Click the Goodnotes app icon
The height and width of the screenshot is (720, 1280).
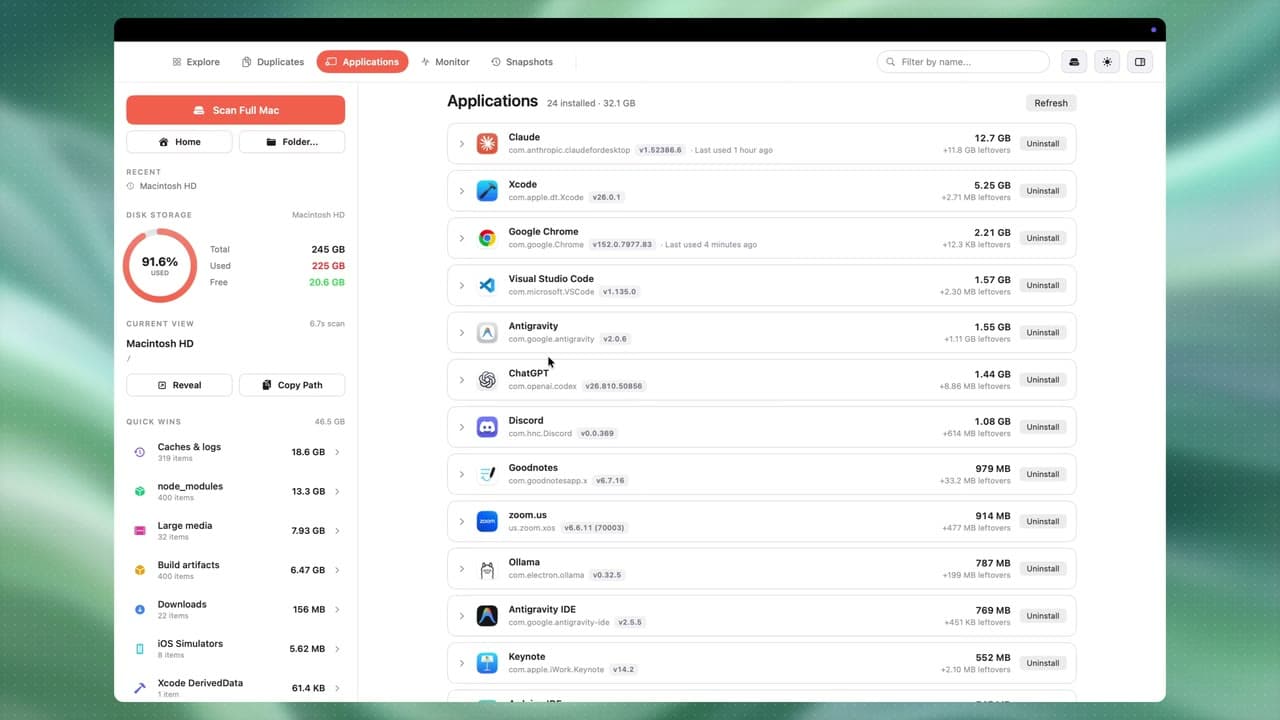(x=487, y=474)
